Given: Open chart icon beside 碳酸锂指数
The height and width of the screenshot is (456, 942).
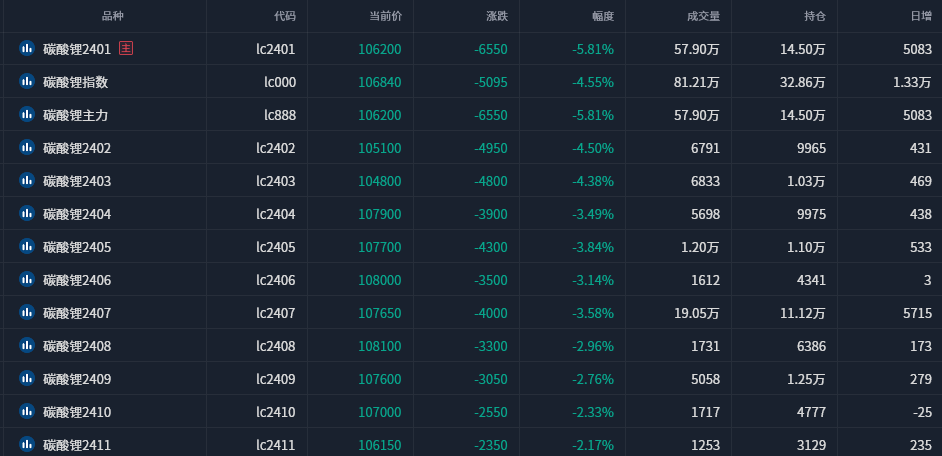Looking at the screenshot, I should (26, 81).
